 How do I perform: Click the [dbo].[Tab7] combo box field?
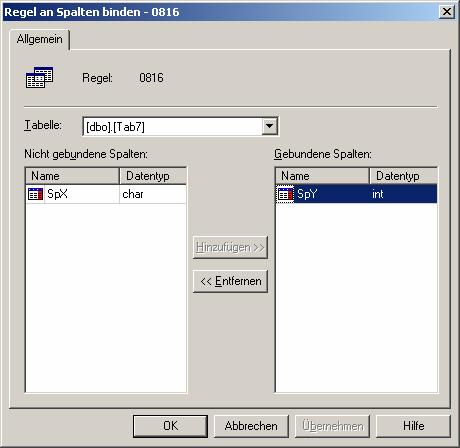coord(180,127)
